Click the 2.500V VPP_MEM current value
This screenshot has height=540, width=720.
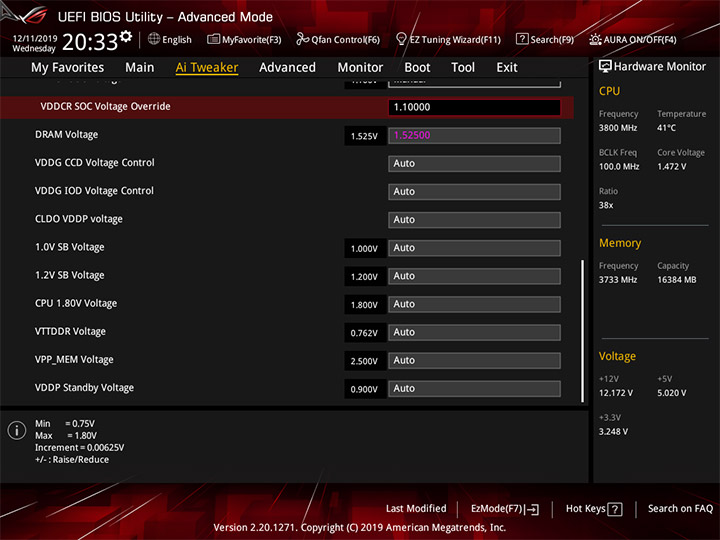pos(365,361)
